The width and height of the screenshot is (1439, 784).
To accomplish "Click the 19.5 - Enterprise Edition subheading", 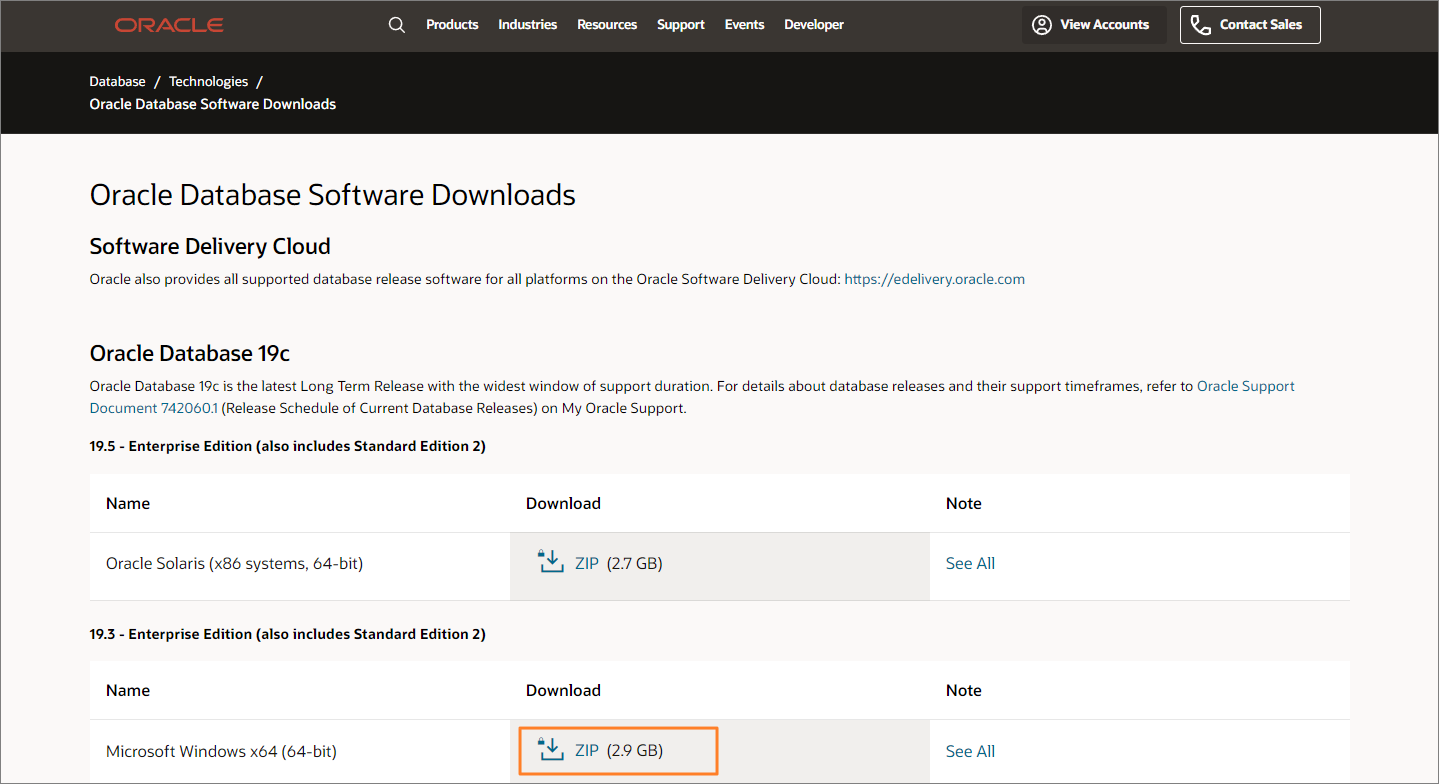I will click(288, 446).
